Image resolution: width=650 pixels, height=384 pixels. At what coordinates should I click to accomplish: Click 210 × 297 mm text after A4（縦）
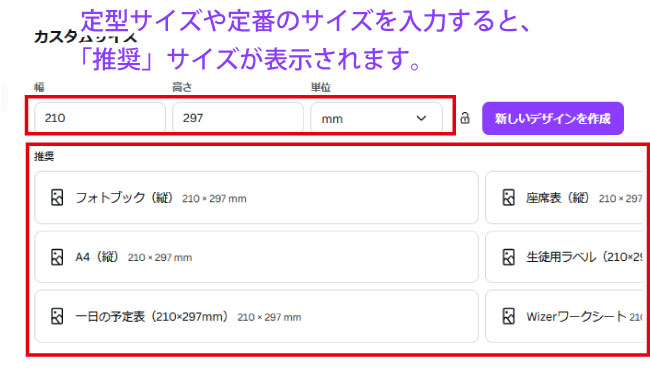tap(160, 258)
